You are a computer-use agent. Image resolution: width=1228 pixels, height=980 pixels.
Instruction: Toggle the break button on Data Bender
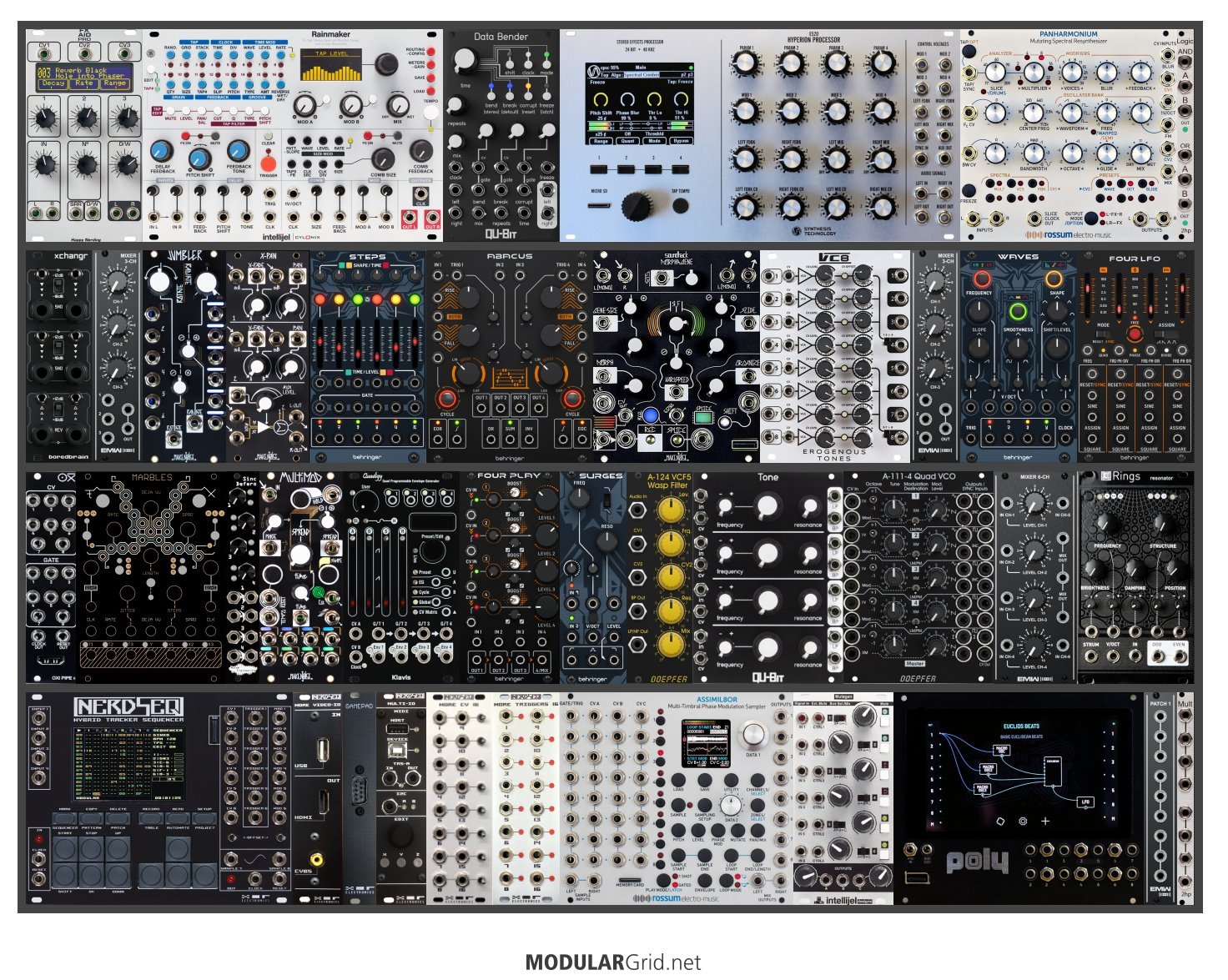(509, 95)
